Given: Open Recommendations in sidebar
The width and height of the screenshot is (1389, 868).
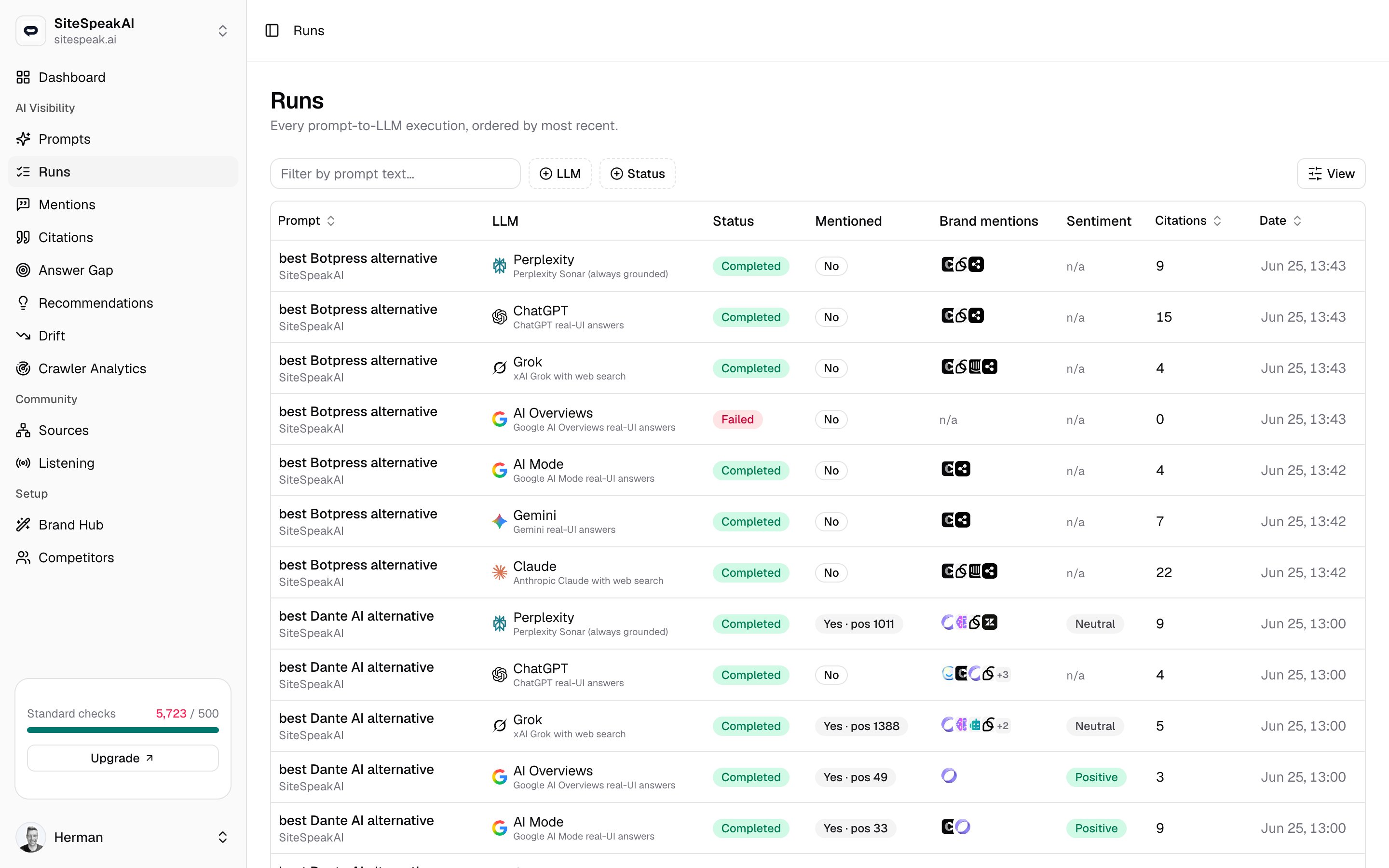Looking at the screenshot, I should [x=123, y=302].
